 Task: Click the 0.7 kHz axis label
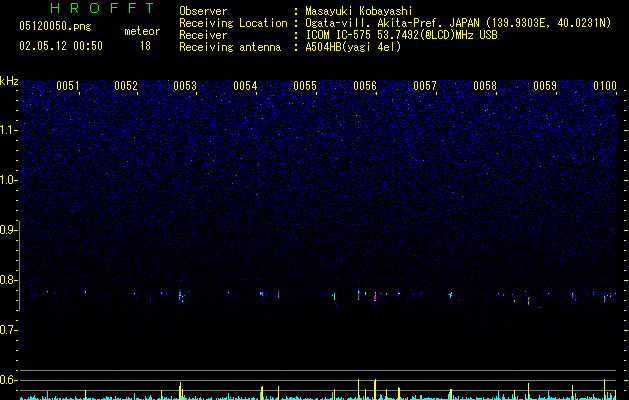[x=8, y=330]
